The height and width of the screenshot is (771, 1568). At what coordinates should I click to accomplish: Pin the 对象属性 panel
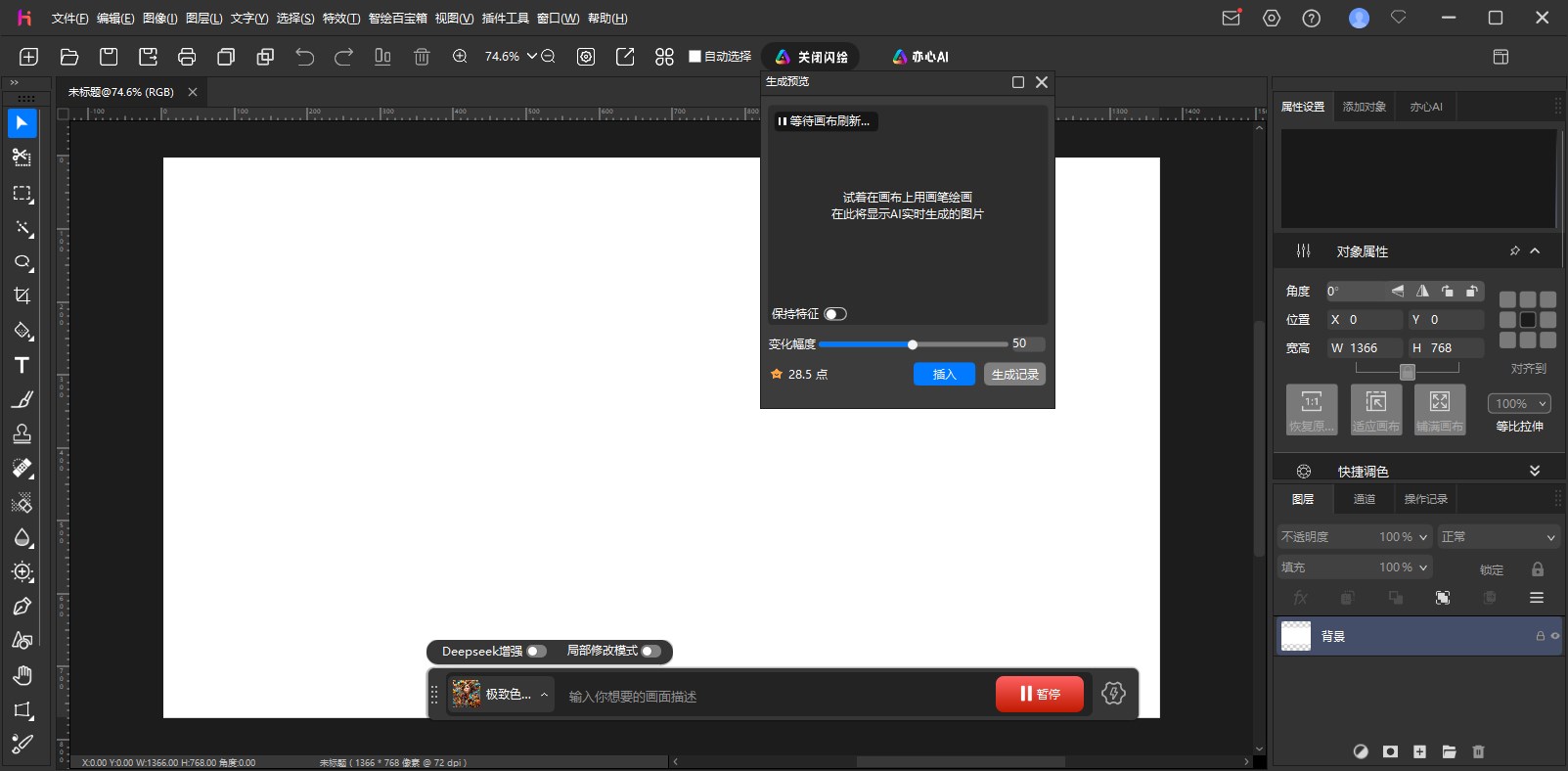coord(1514,251)
